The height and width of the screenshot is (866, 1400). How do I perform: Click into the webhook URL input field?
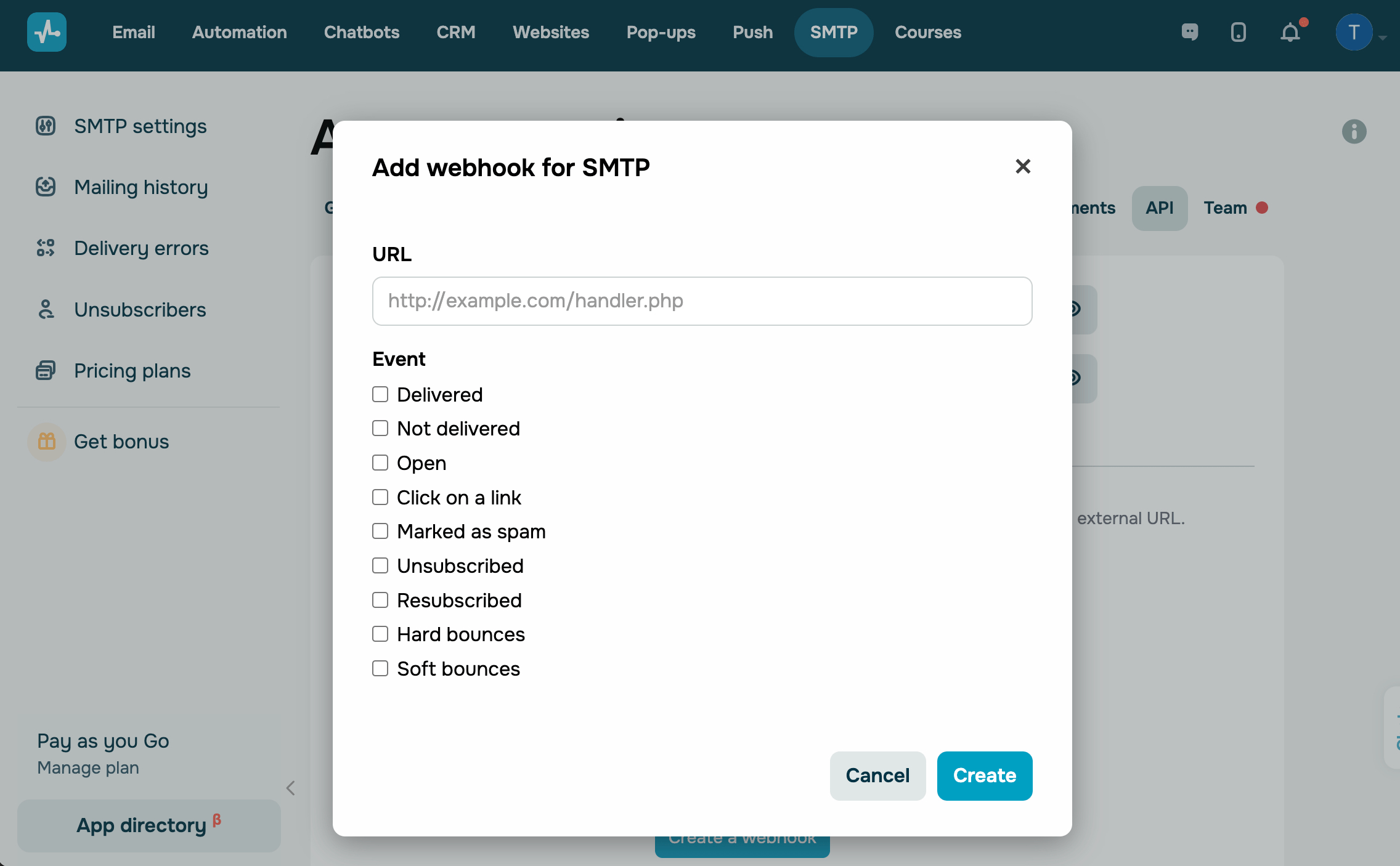(702, 301)
